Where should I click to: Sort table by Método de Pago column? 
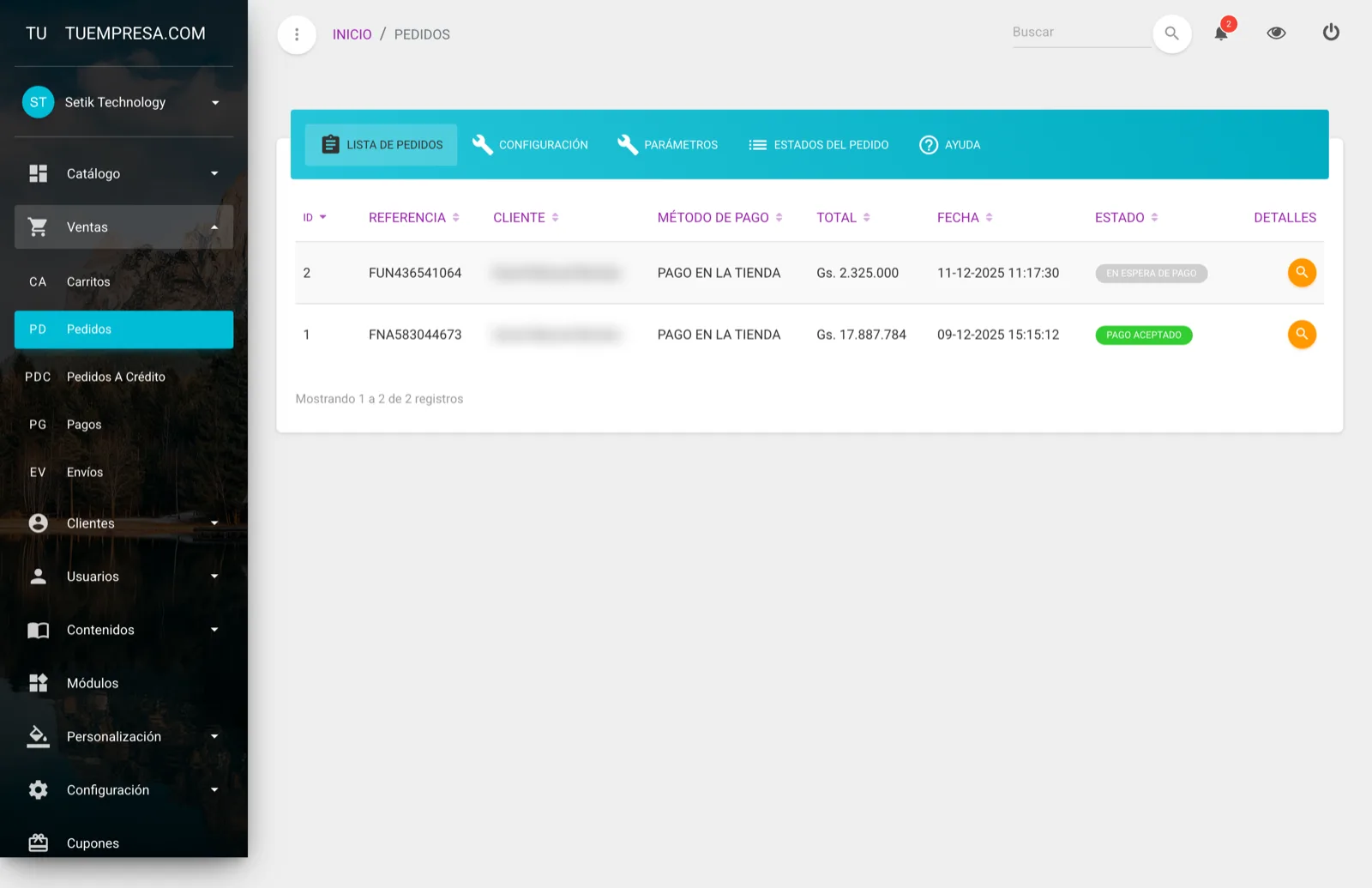[719, 218]
